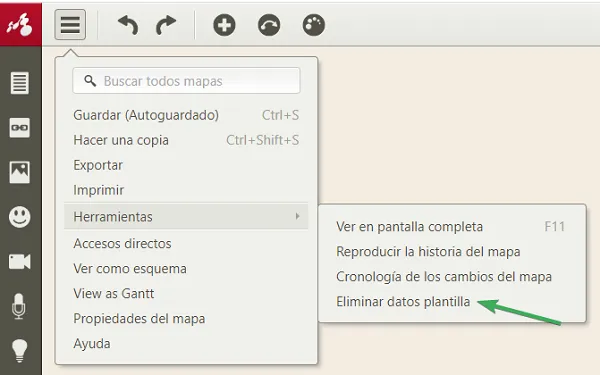Image resolution: width=600 pixels, height=375 pixels.
Task: Open the theme palette icon
Action: (x=314, y=25)
